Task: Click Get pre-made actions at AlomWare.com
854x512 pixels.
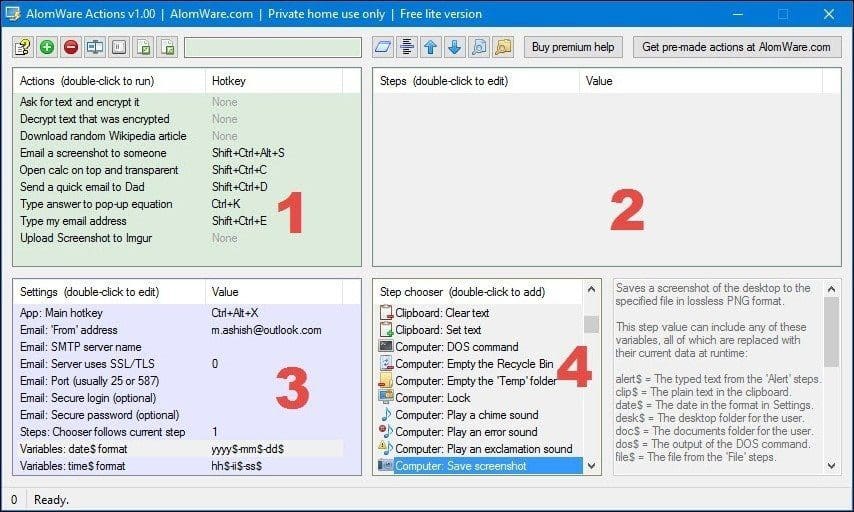Action: pyautogui.click(x=736, y=47)
